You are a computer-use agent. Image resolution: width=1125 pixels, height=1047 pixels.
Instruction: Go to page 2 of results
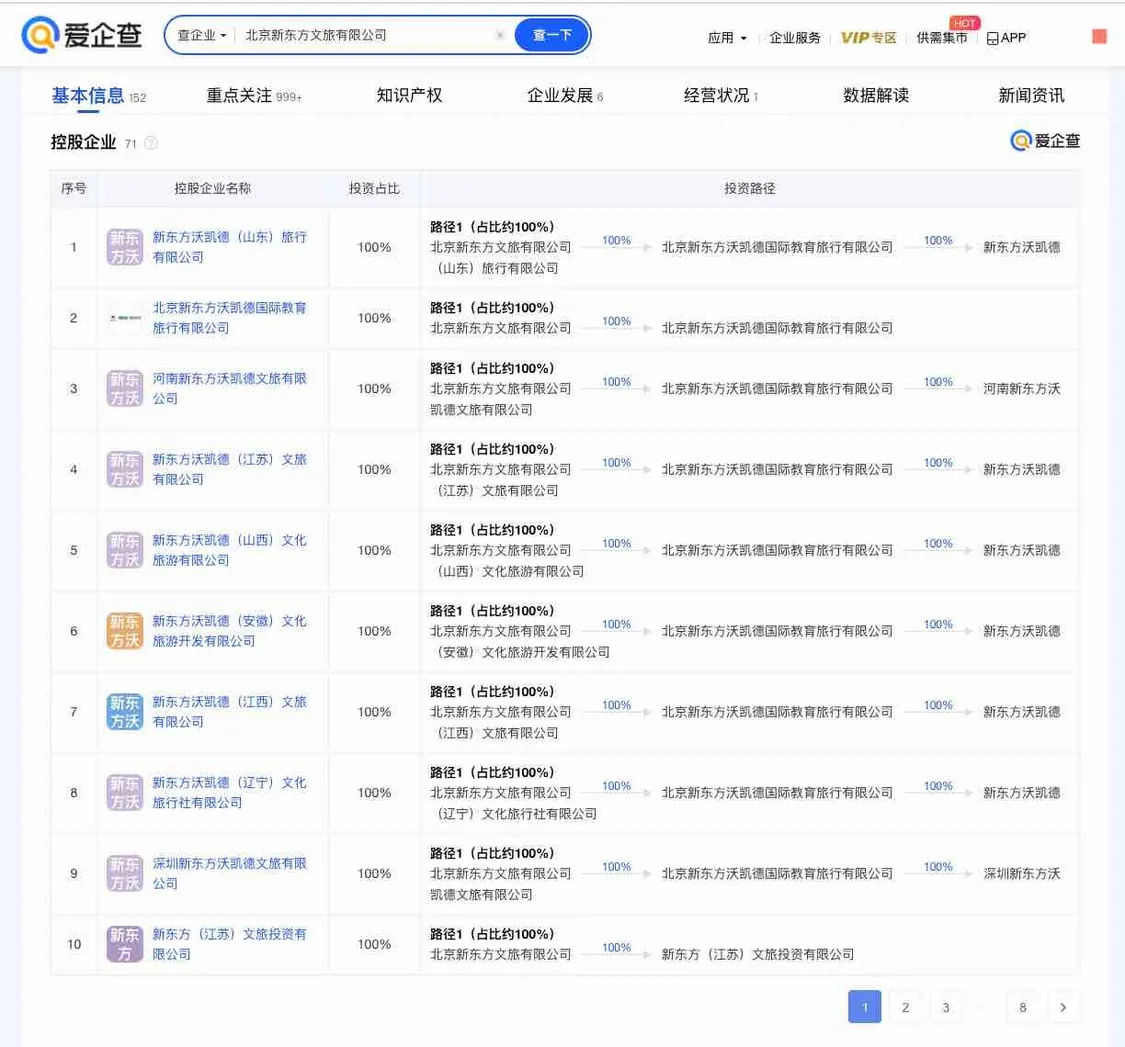click(905, 1007)
